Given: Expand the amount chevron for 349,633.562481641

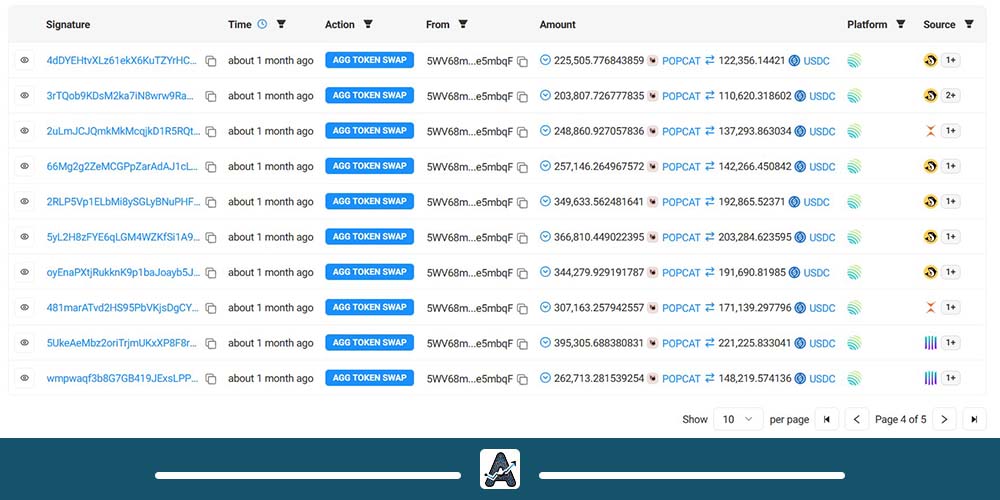Looking at the screenshot, I should tap(545, 201).
